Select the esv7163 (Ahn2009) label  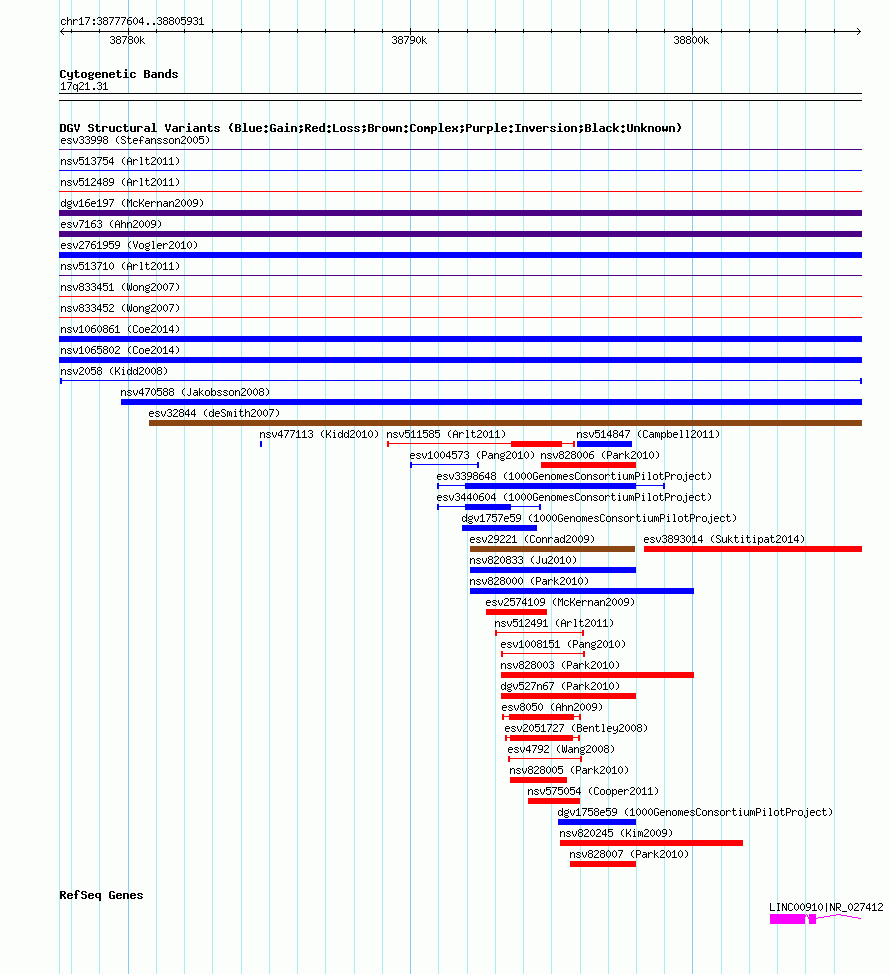tap(111, 224)
